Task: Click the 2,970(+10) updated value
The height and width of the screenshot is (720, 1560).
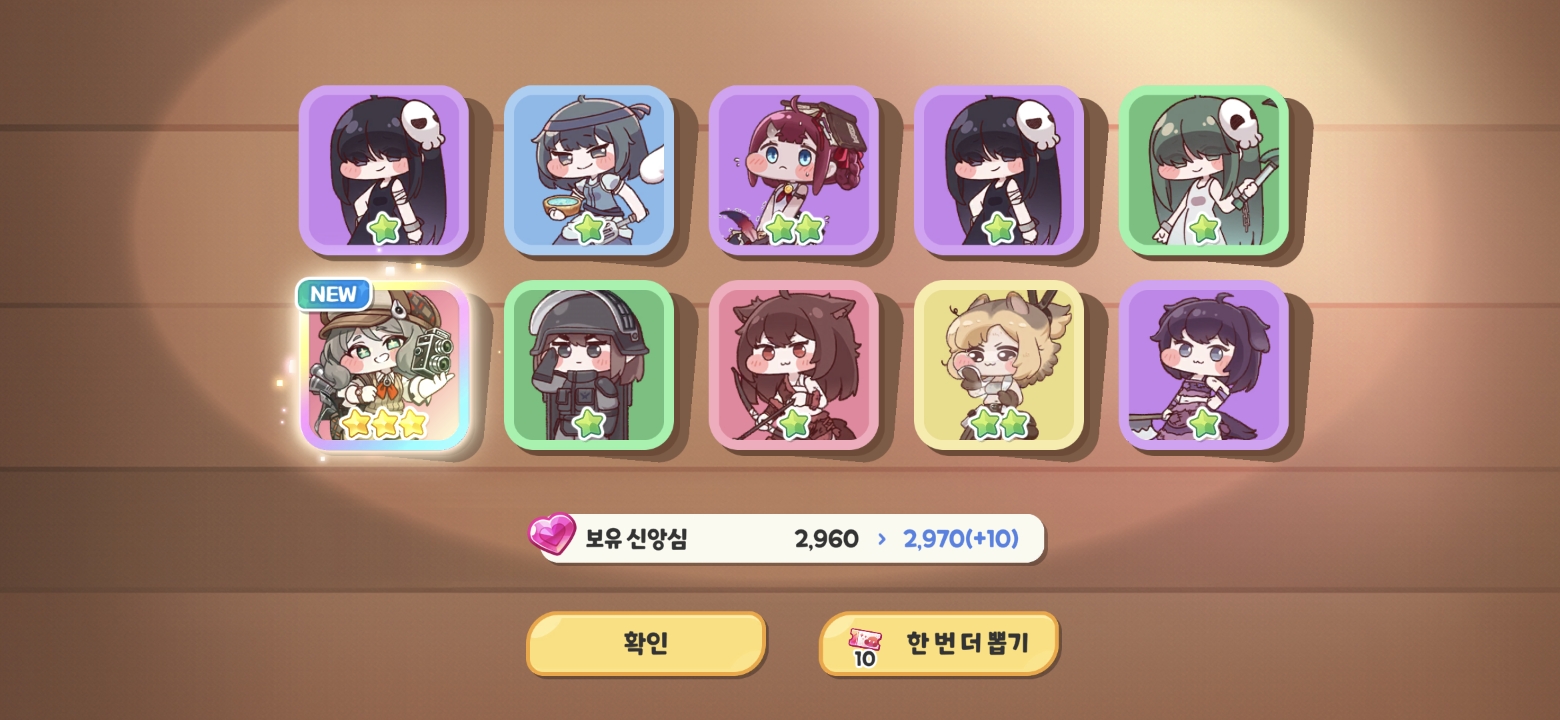Action: click(x=961, y=539)
